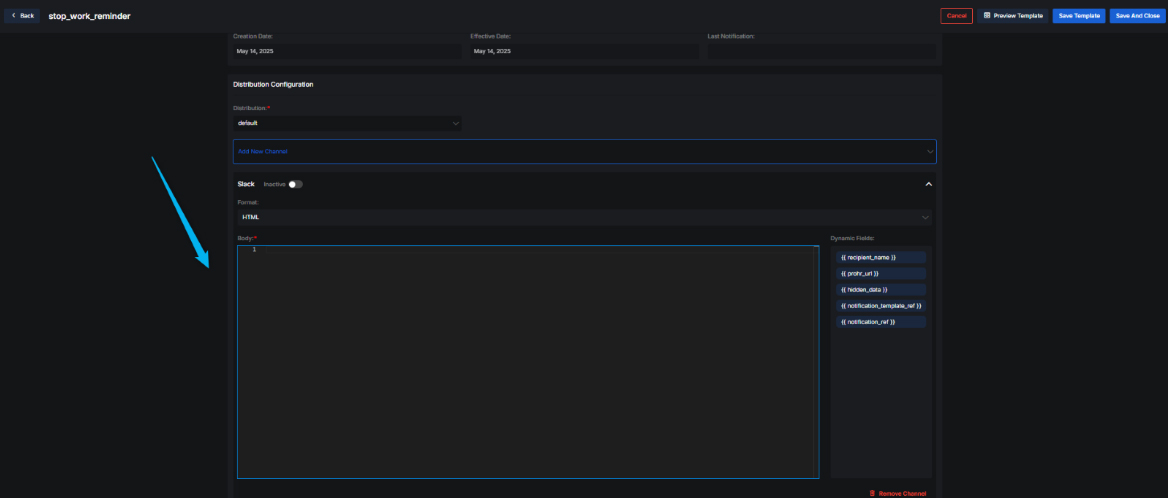
Task: Click the Save And Close button
Action: click(1137, 16)
